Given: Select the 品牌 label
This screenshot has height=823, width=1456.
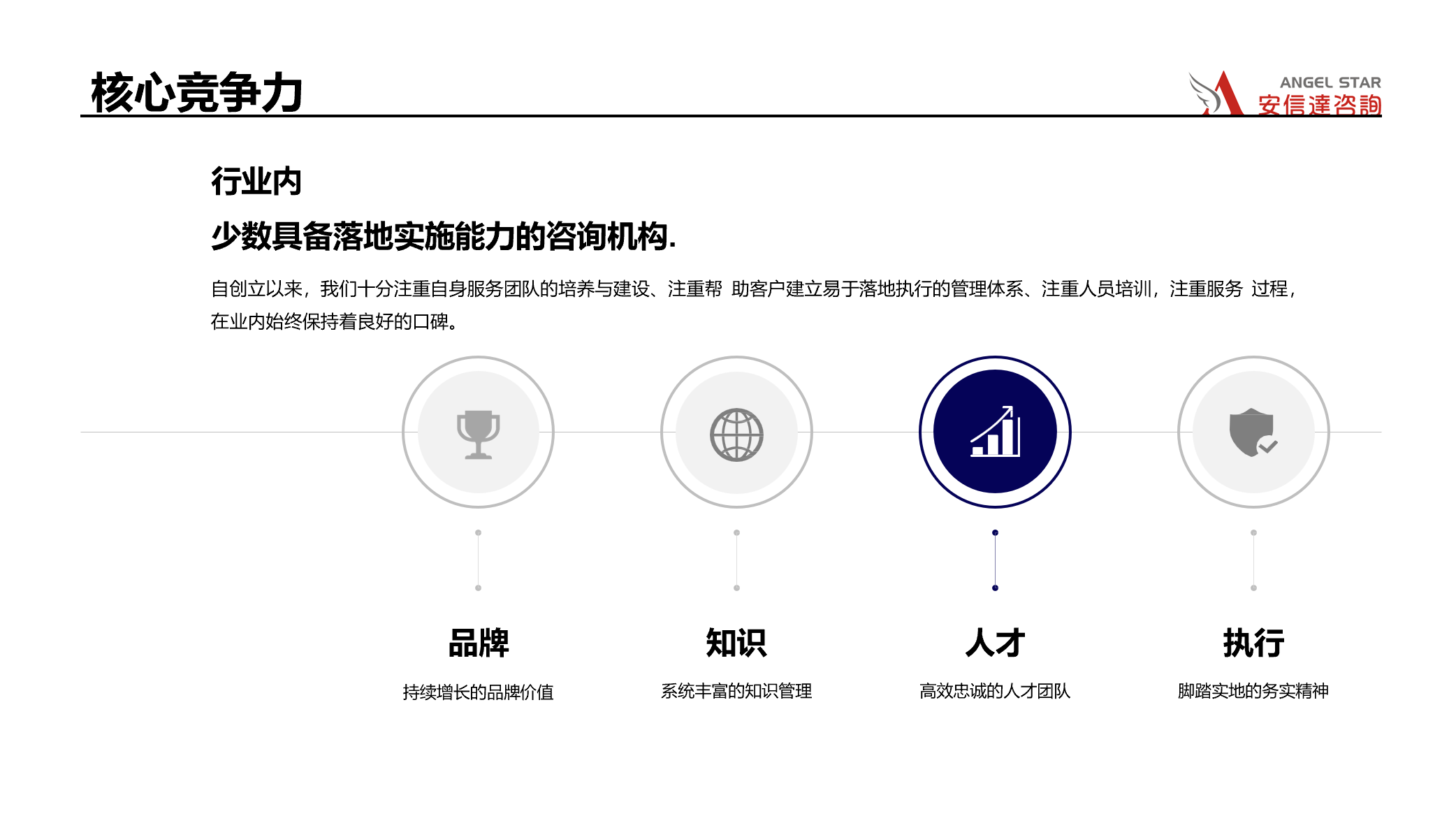Looking at the screenshot, I should coord(479,643).
